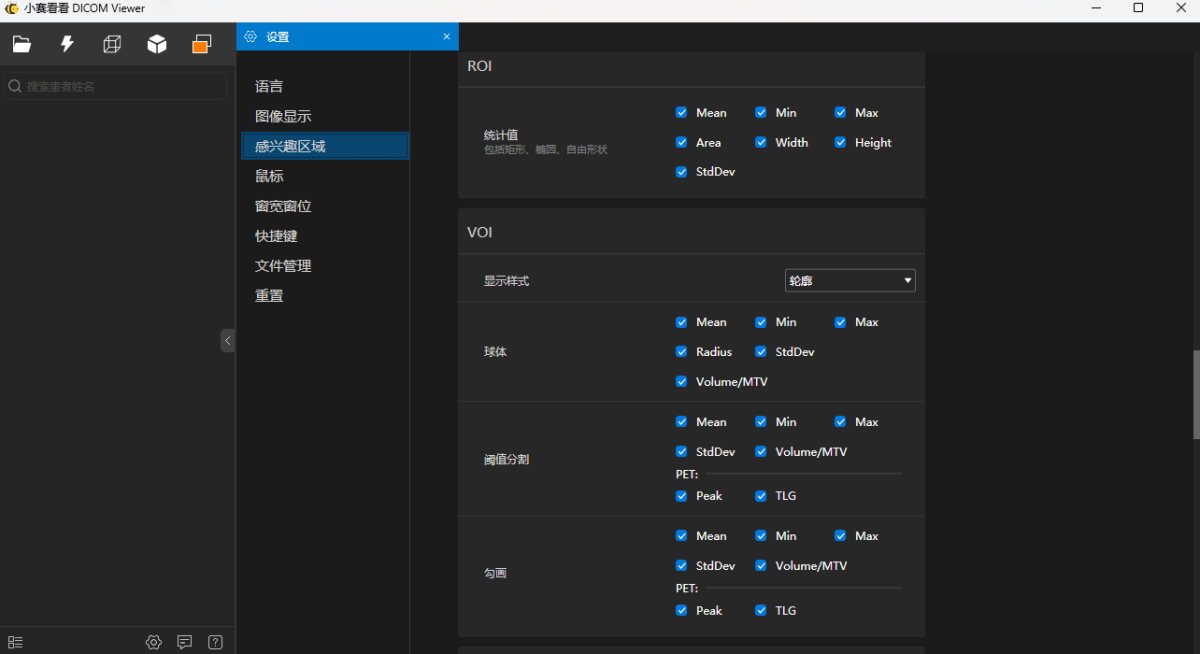The width and height of the screenshot is (1200, 654).
Task: Disable TLG under 阈值分割
Action: click(x=761, y=496)
